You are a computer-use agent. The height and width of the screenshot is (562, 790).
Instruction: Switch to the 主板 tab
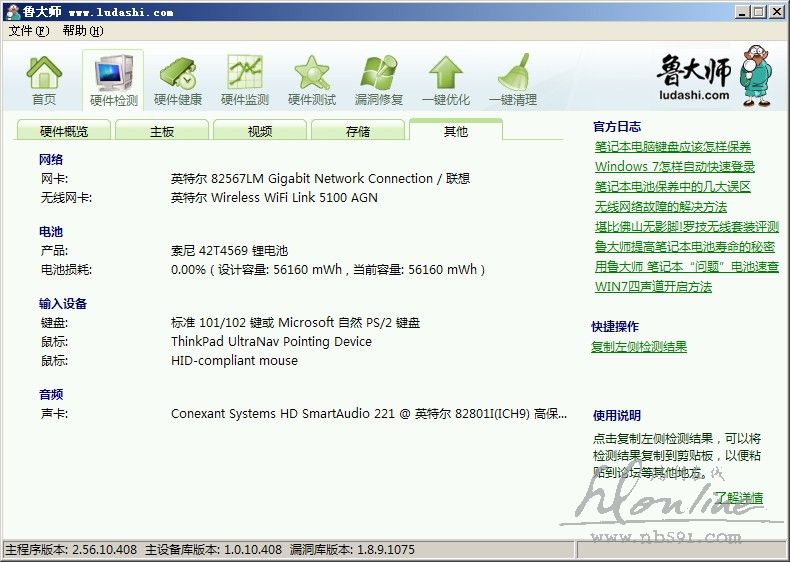click(162, 131)
